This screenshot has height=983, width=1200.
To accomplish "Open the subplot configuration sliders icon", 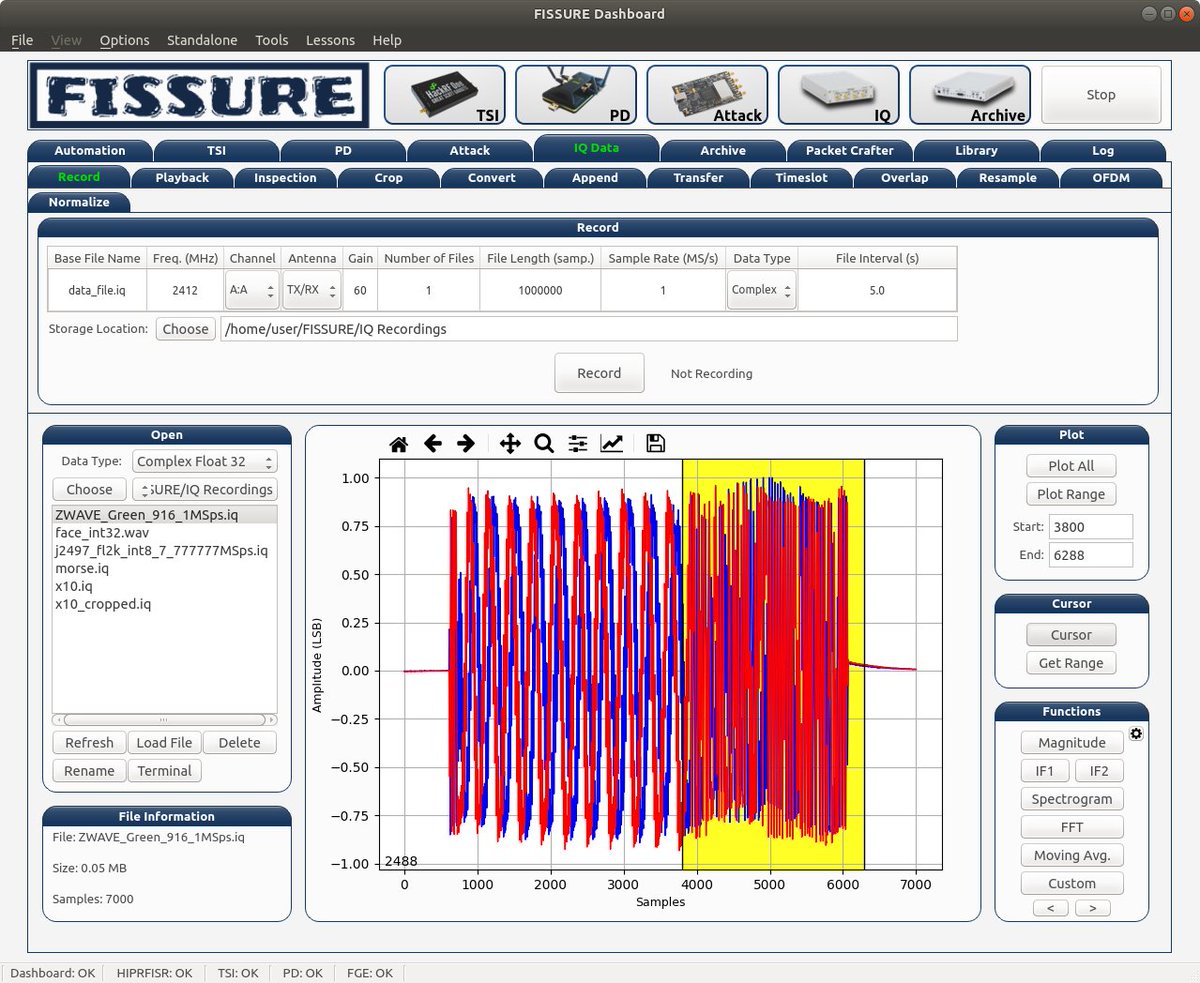I will [577, 443].
